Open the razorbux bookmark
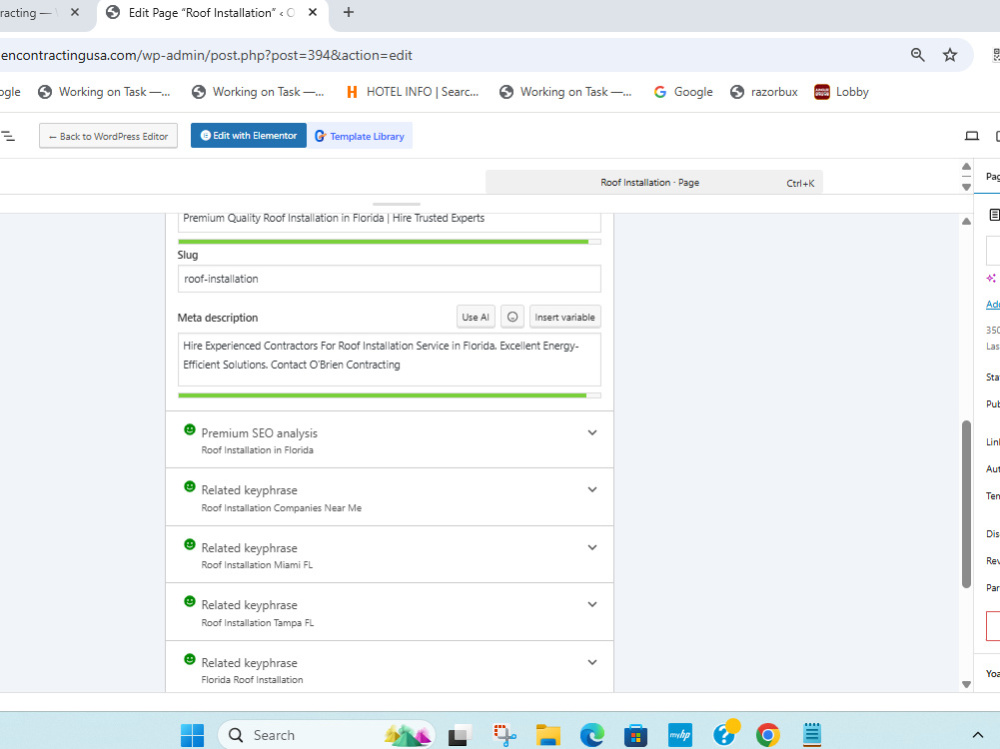Viewport: 1000px width, 749px height. (764, 92)
